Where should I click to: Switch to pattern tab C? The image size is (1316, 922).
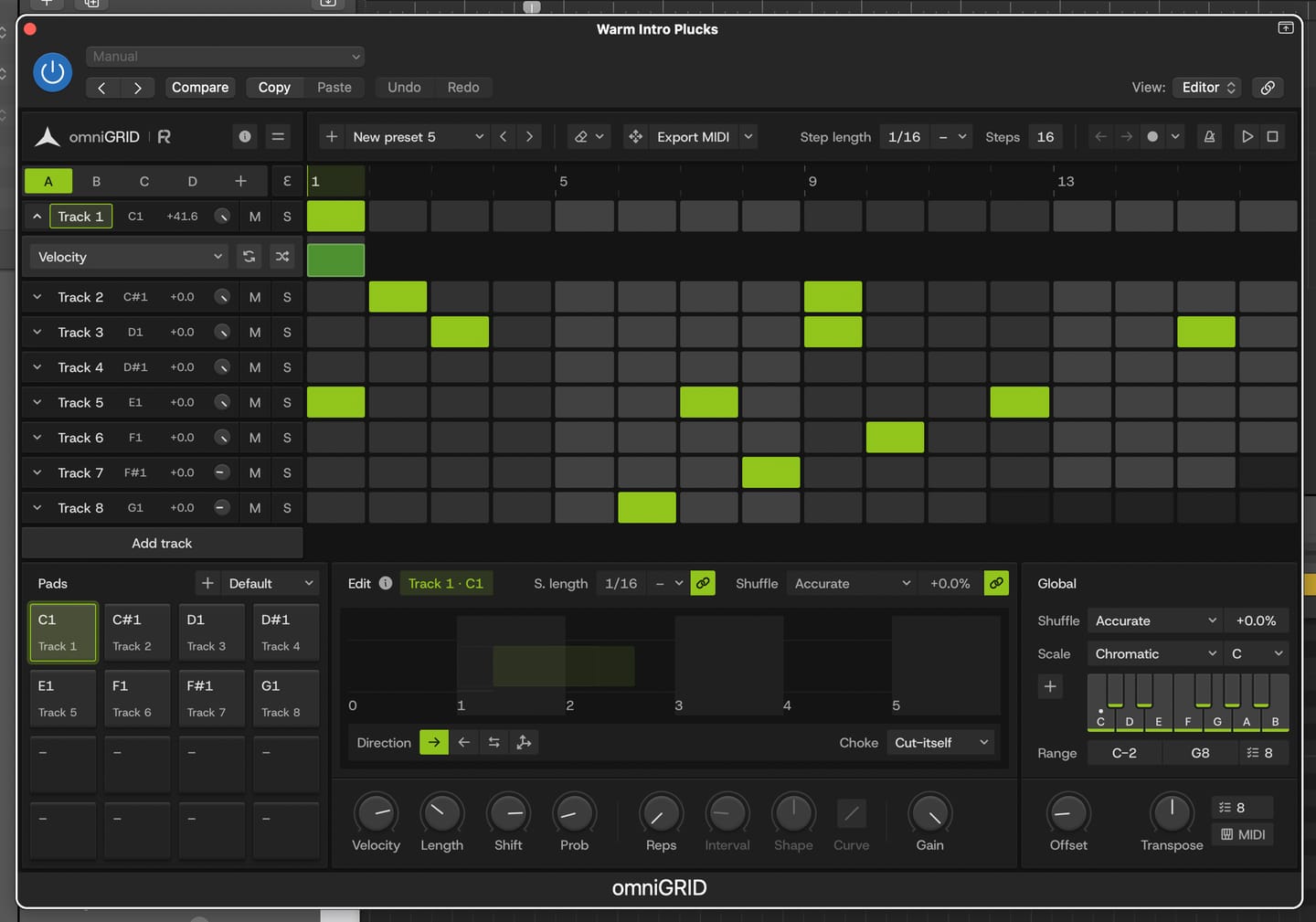(x=144, y=181)
